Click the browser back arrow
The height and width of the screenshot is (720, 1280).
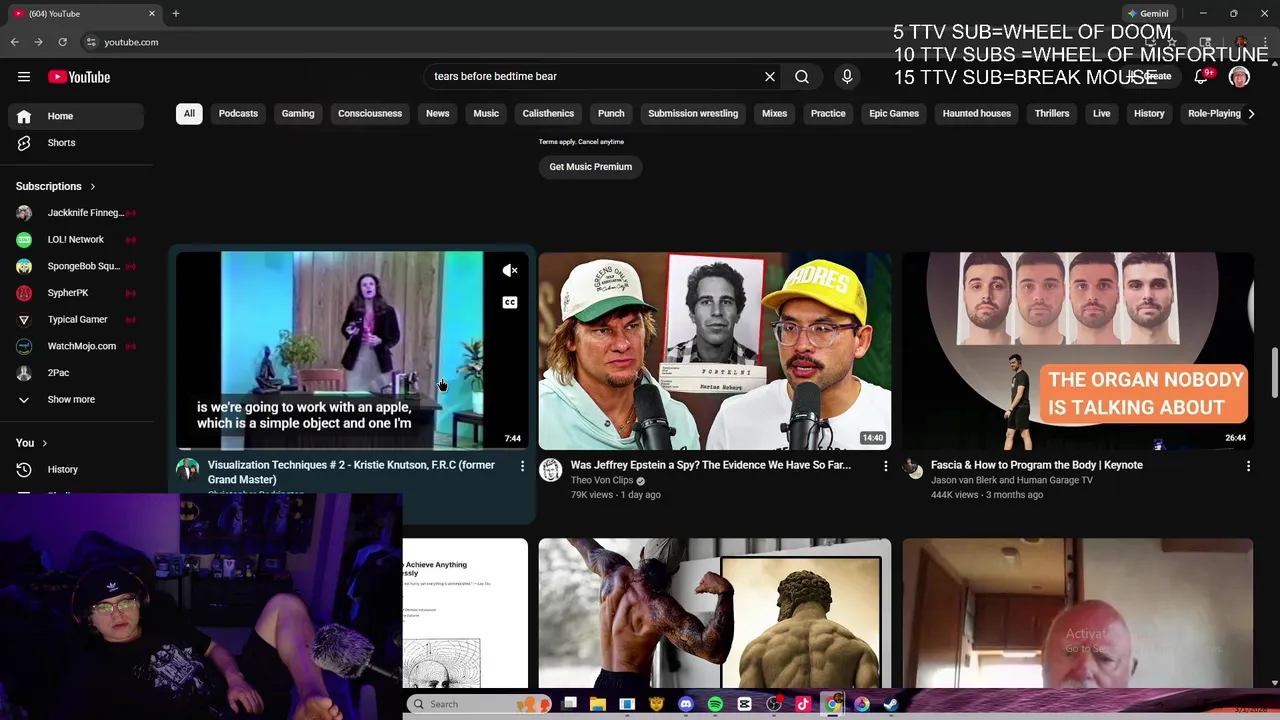click(14, 42)
